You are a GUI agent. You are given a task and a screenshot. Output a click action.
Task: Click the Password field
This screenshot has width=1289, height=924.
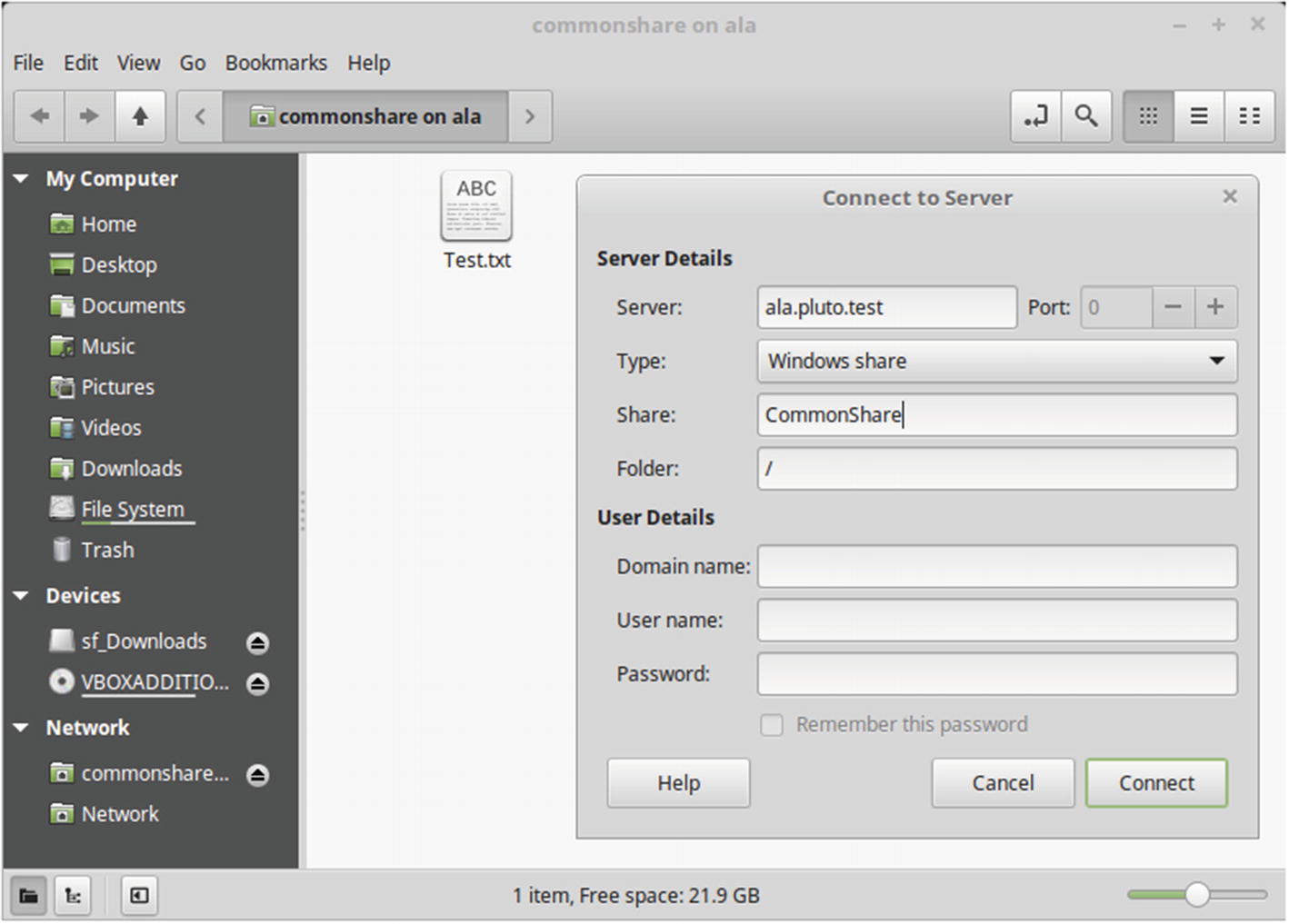tap(997, 674)
